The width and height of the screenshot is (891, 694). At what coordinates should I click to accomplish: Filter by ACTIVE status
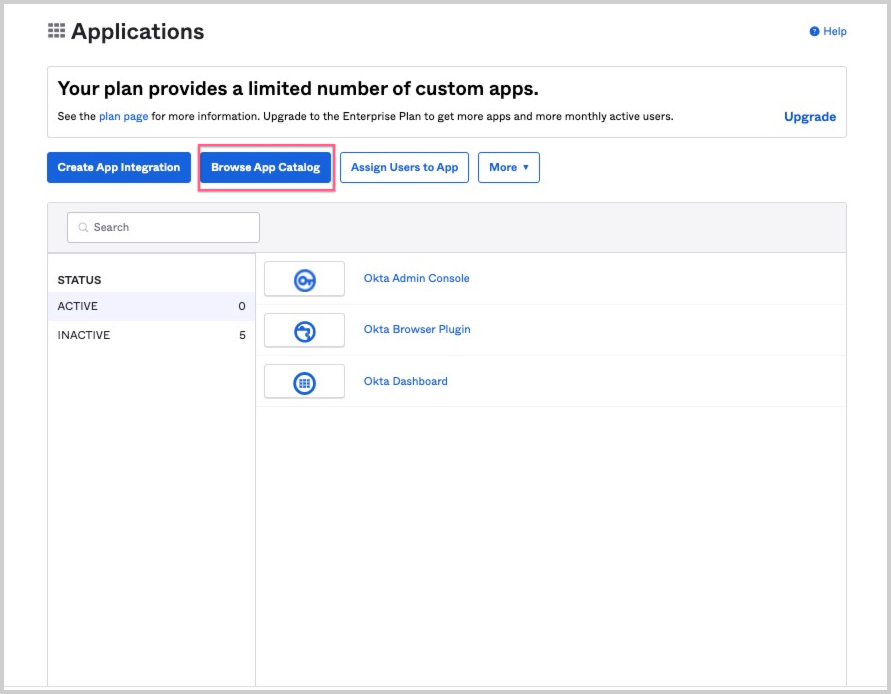click(78, 306)
